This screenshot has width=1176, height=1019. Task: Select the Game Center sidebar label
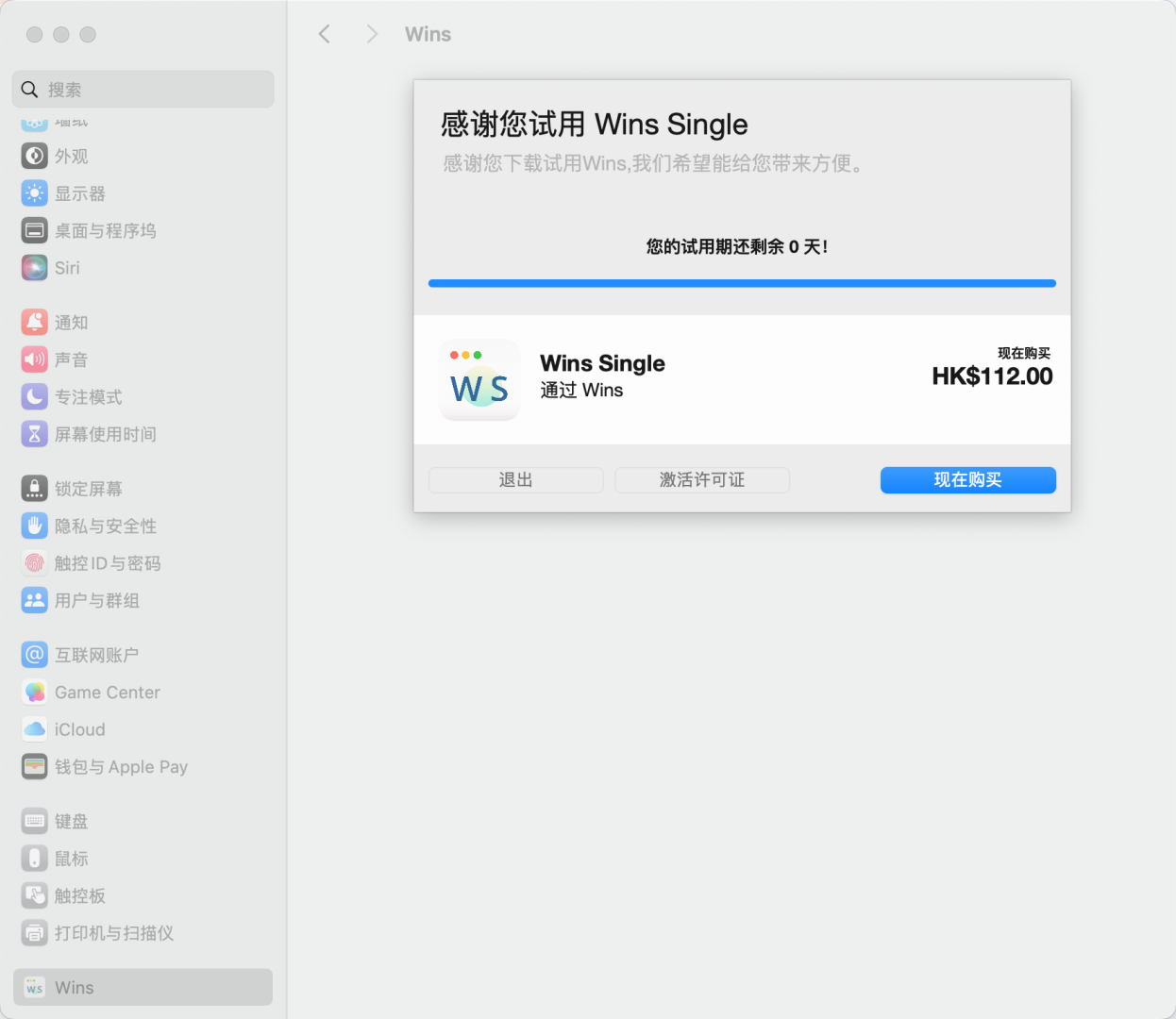108,693
